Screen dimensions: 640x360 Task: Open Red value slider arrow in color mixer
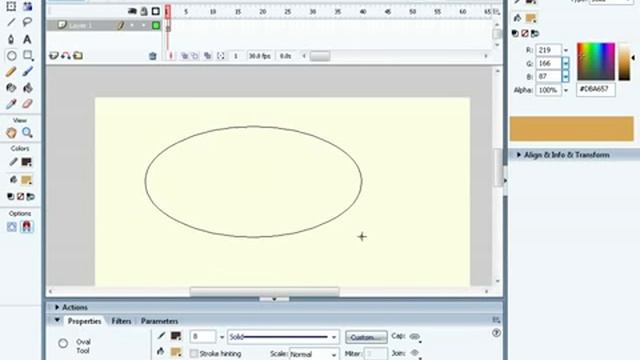(566, 50)
